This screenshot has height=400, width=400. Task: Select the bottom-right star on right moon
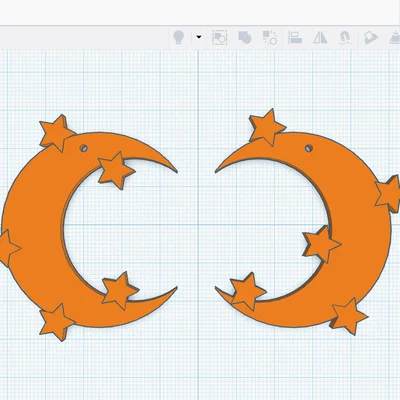coord(349,316)
